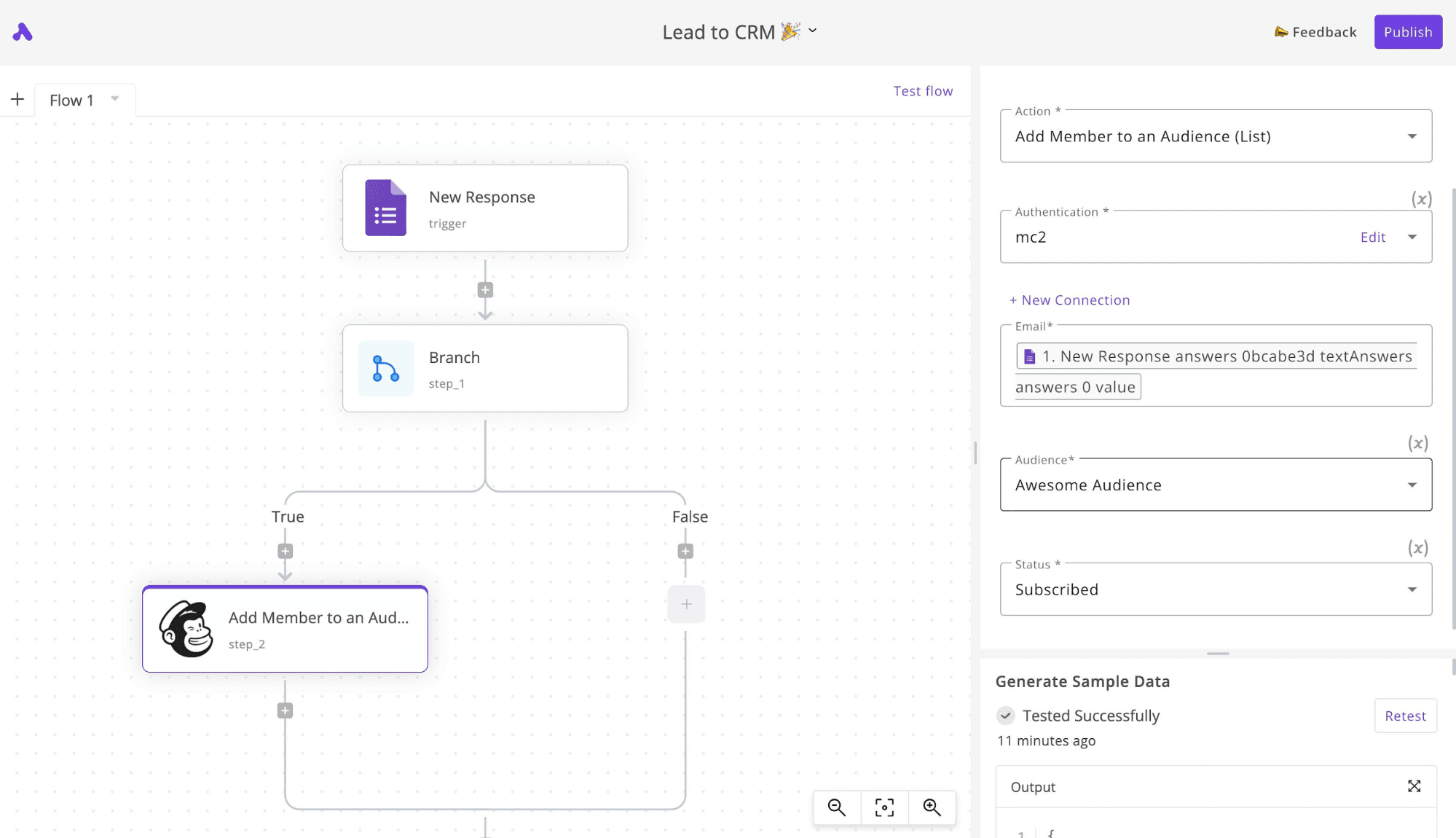Switch to the Flow 1 tab

point(71,99)
